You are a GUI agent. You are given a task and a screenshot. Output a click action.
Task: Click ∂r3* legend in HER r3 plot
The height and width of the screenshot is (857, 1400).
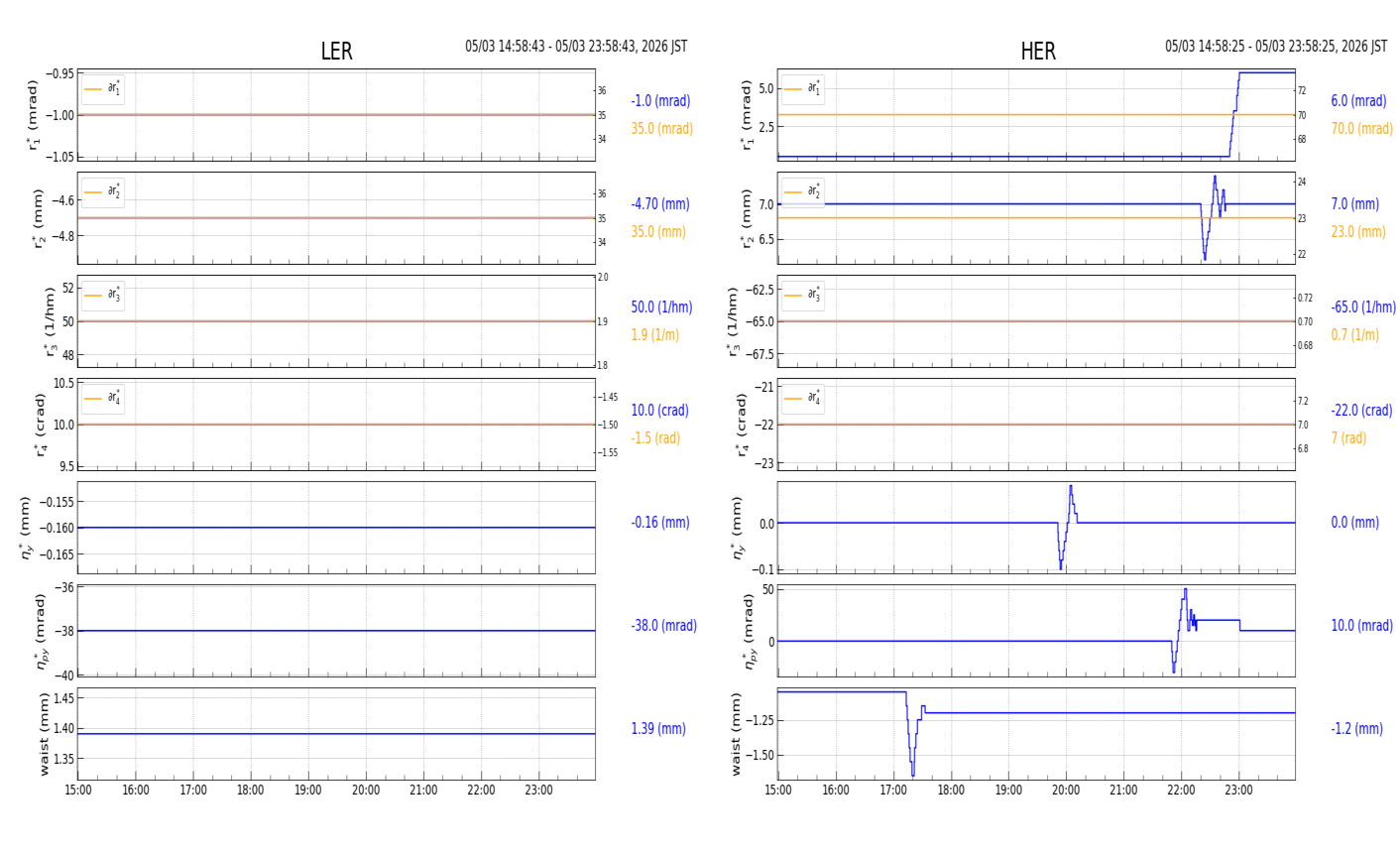(802, 295)
